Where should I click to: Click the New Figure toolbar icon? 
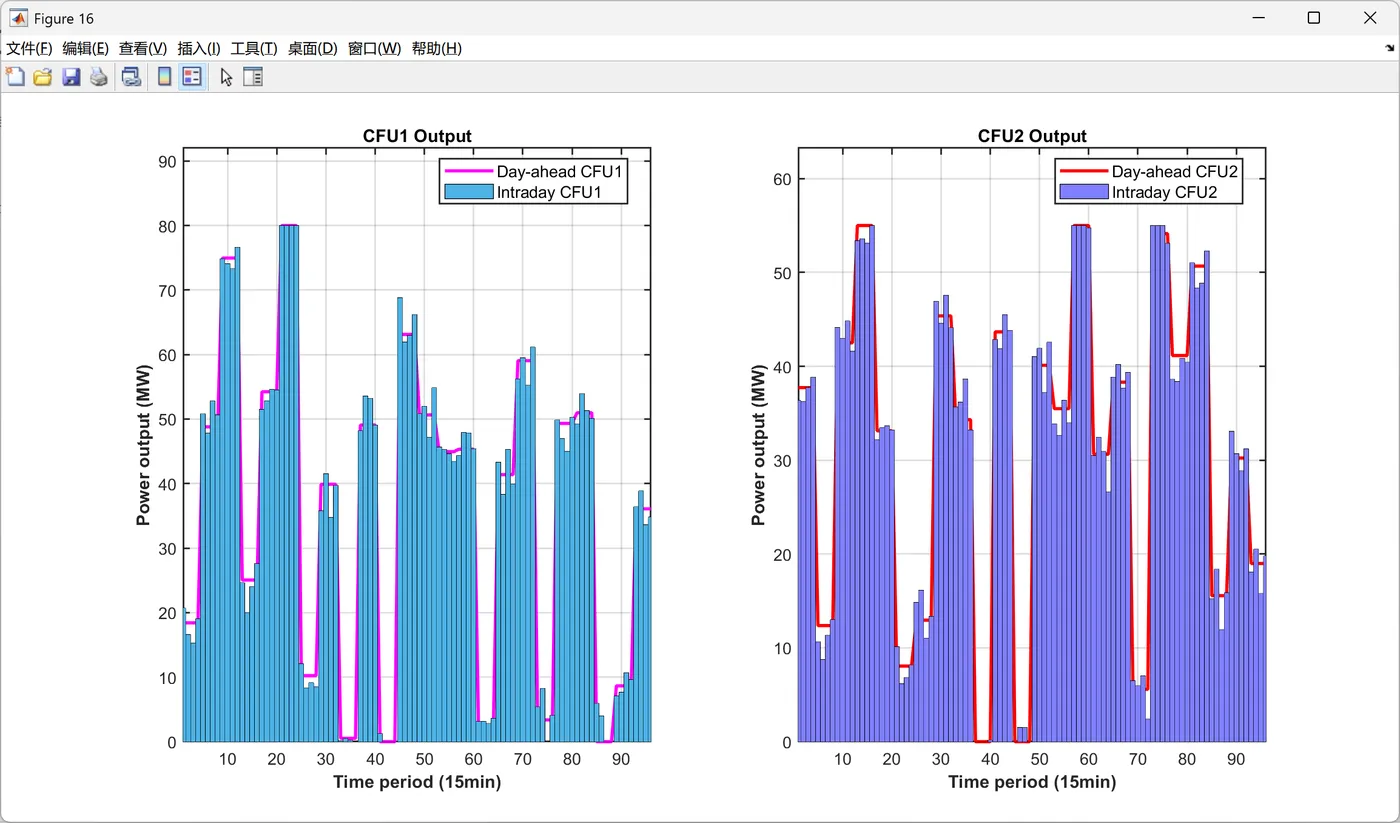pyautogui.click(x=15, y=77)
